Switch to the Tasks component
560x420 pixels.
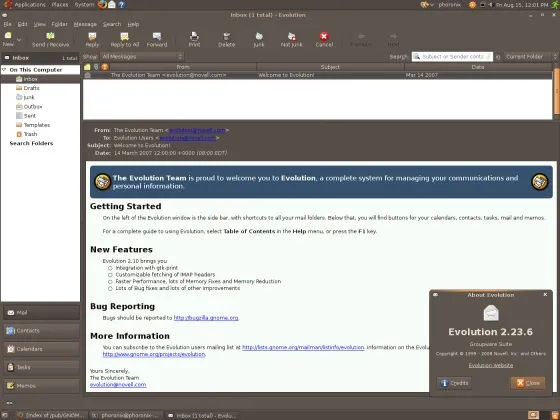coord(41,367)
